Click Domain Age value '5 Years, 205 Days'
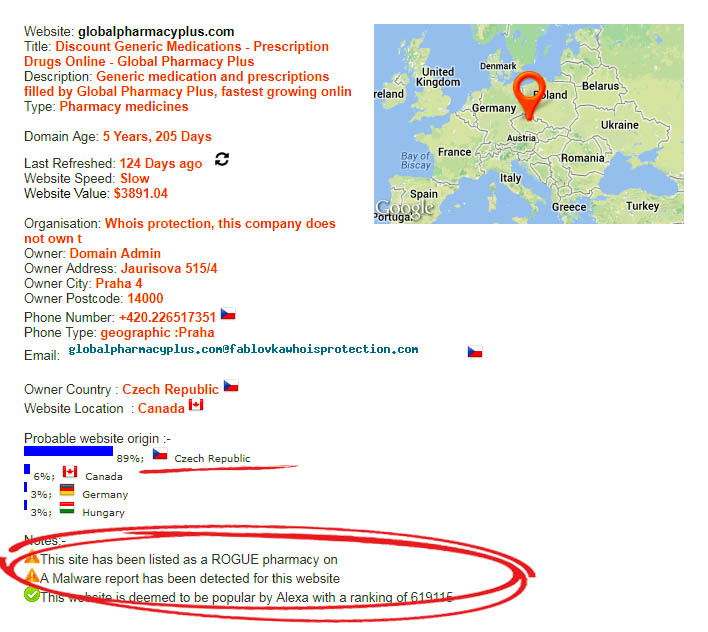Screen dimensions: 708x632 tap(157, 136)
